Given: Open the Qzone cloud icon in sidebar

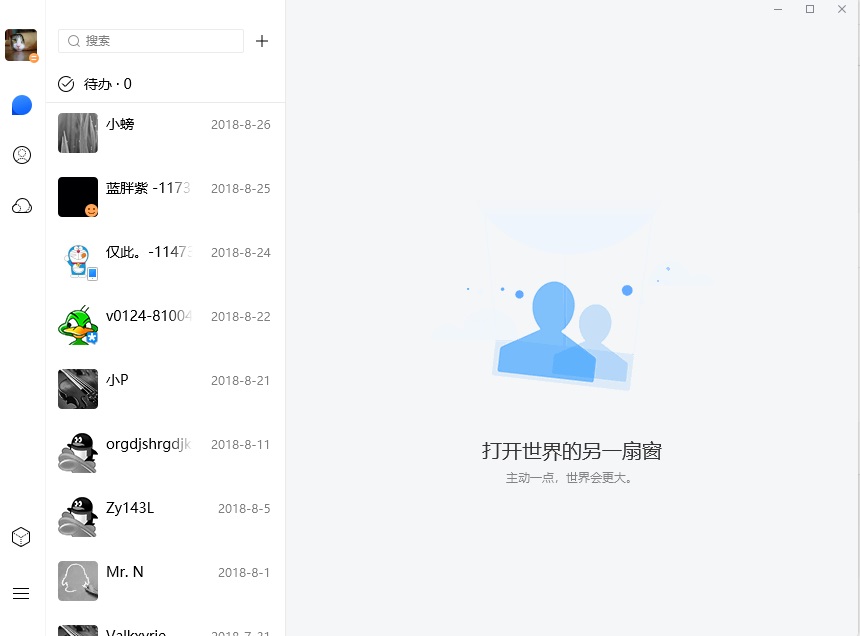Looking at the screenshot, I should pos(21,205).
